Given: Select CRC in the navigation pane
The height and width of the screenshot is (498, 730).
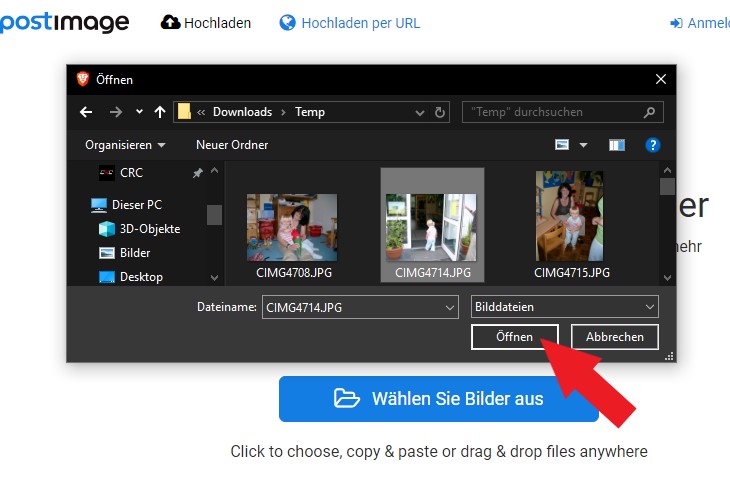Looking at the screenshot, I should (x=131, y=173).
